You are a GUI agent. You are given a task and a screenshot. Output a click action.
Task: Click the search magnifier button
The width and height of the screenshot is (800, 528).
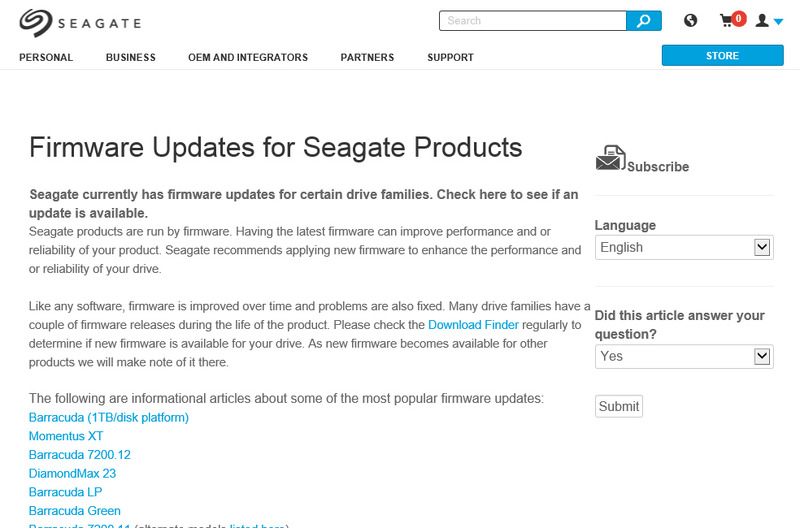[644, 21]
